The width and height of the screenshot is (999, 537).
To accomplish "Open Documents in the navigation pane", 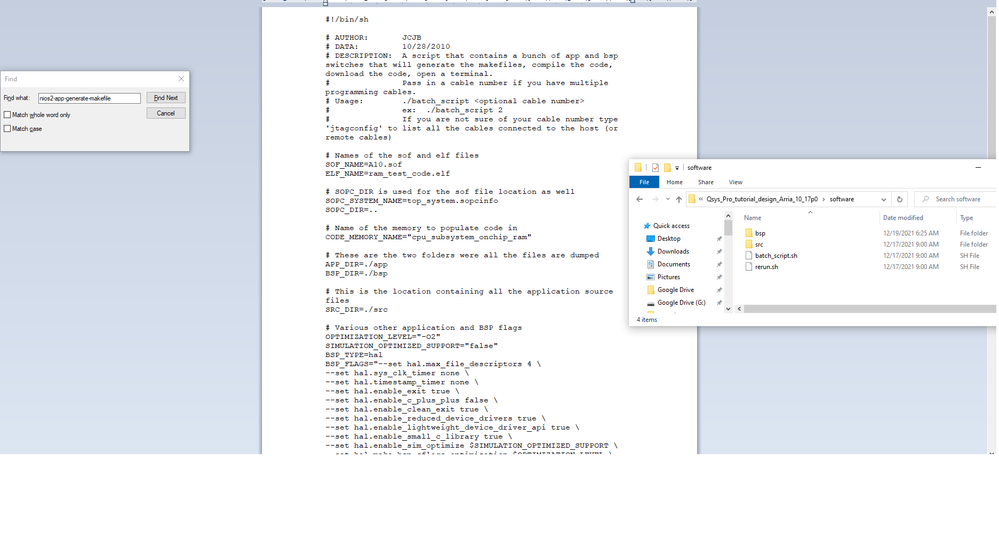I will (x=673, y=264).
